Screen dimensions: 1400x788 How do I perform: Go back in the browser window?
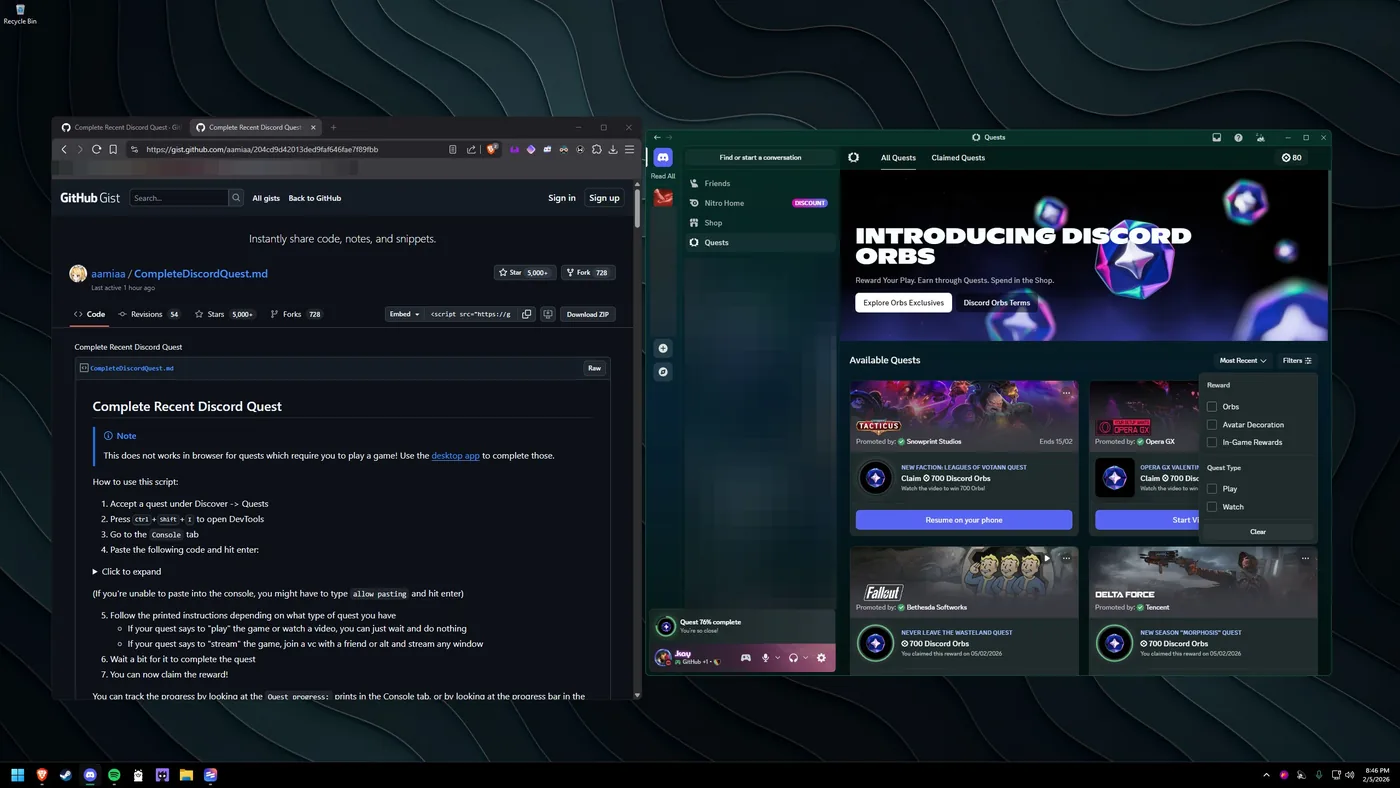coord(64,149)
